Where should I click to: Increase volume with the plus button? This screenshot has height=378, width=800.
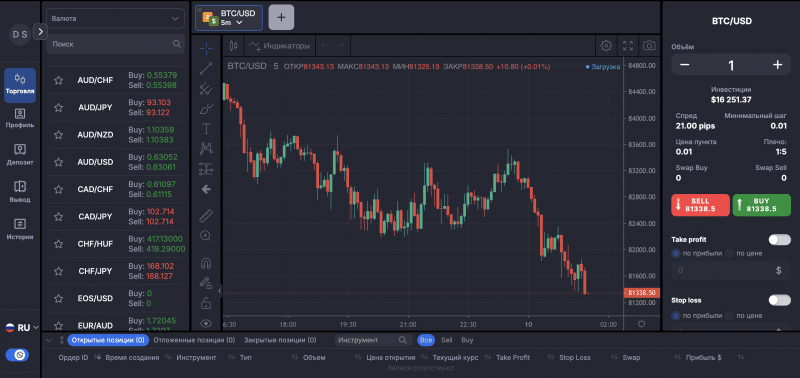point(778,65)
